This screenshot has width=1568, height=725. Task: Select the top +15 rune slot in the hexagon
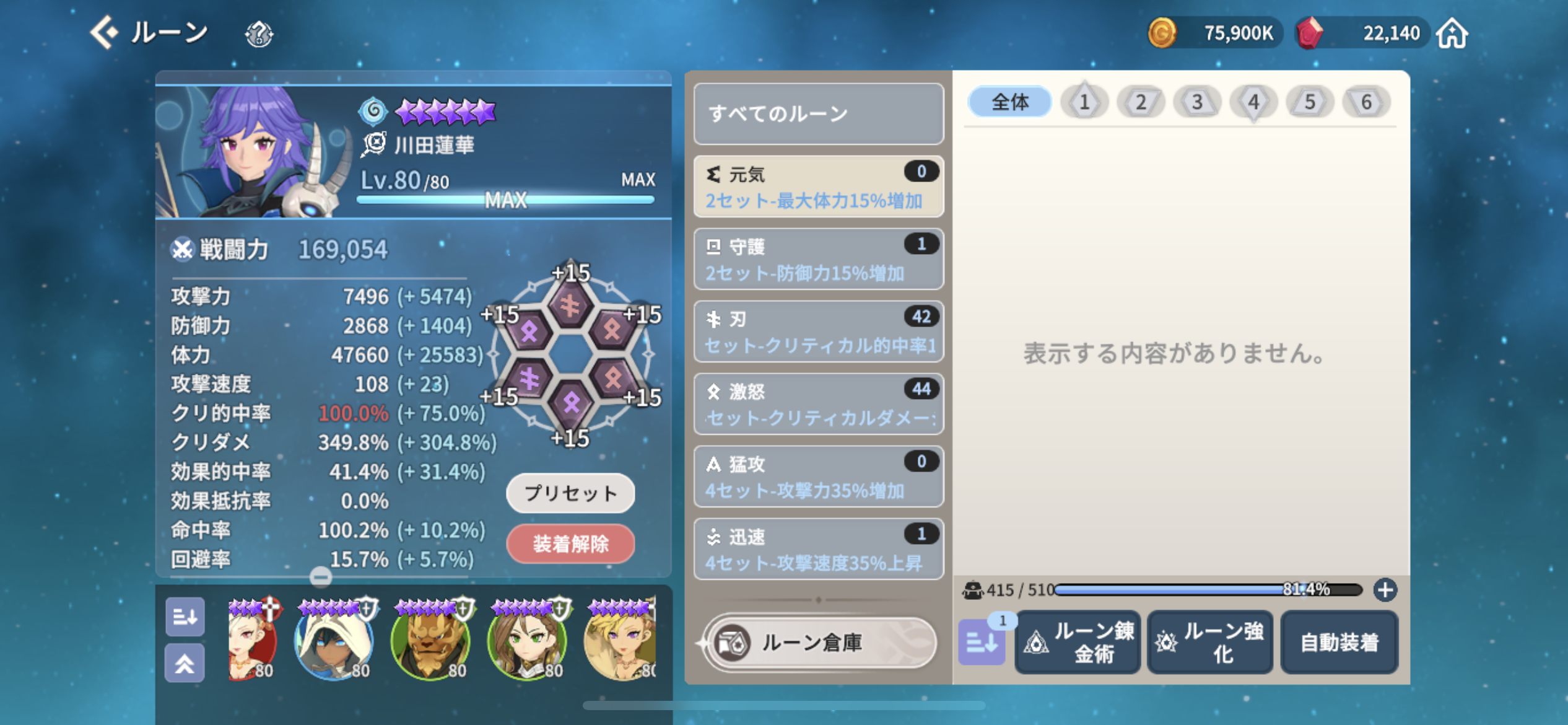[570, 304]
